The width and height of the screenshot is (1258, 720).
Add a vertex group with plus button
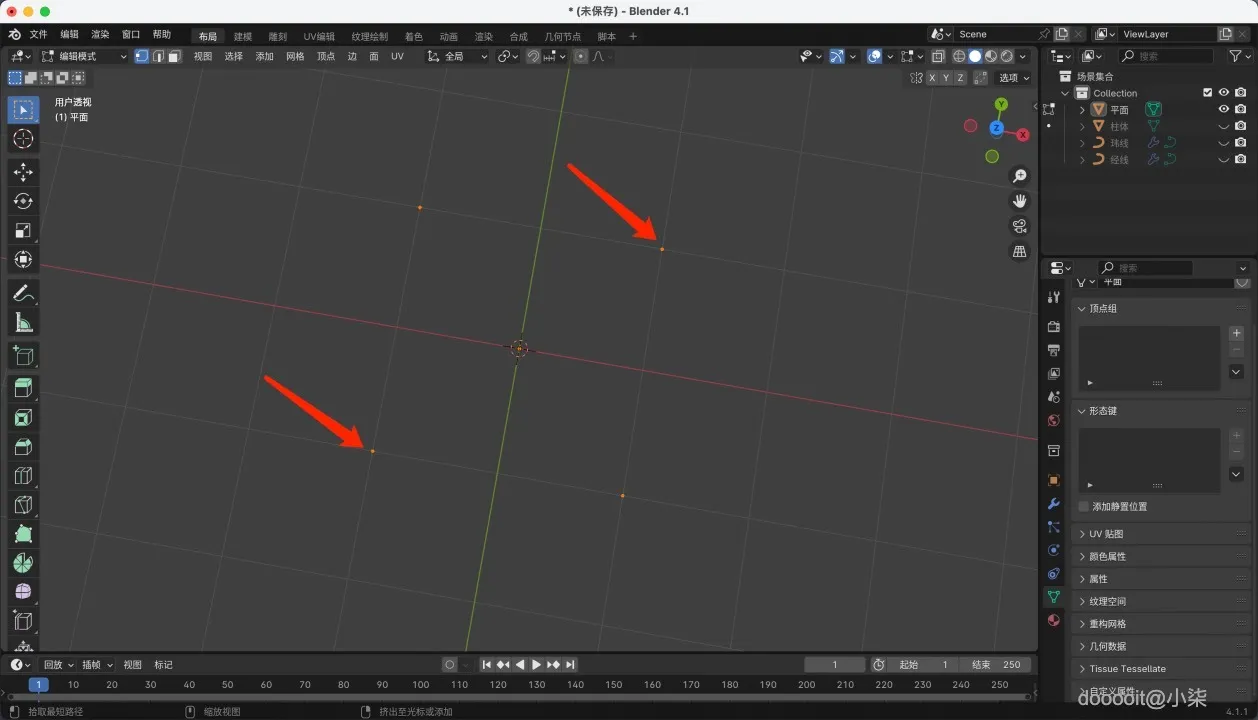(x=1236, y=333)
